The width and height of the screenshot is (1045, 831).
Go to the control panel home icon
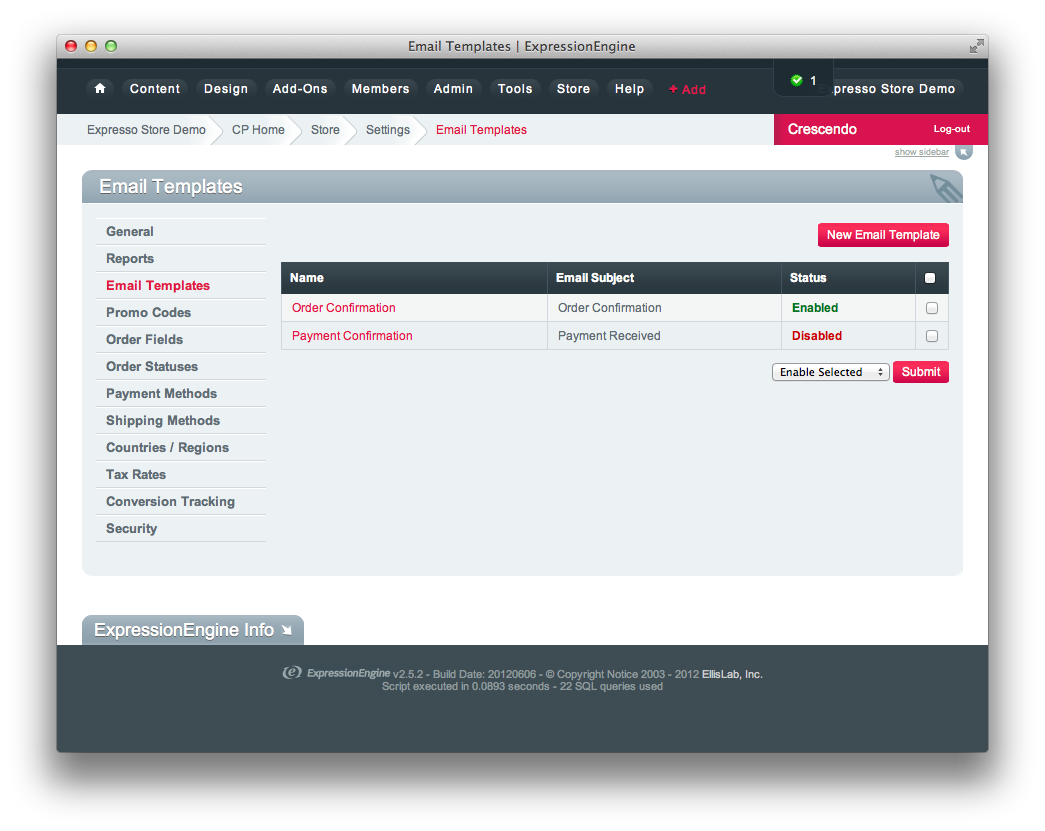[x=100, y=89]
